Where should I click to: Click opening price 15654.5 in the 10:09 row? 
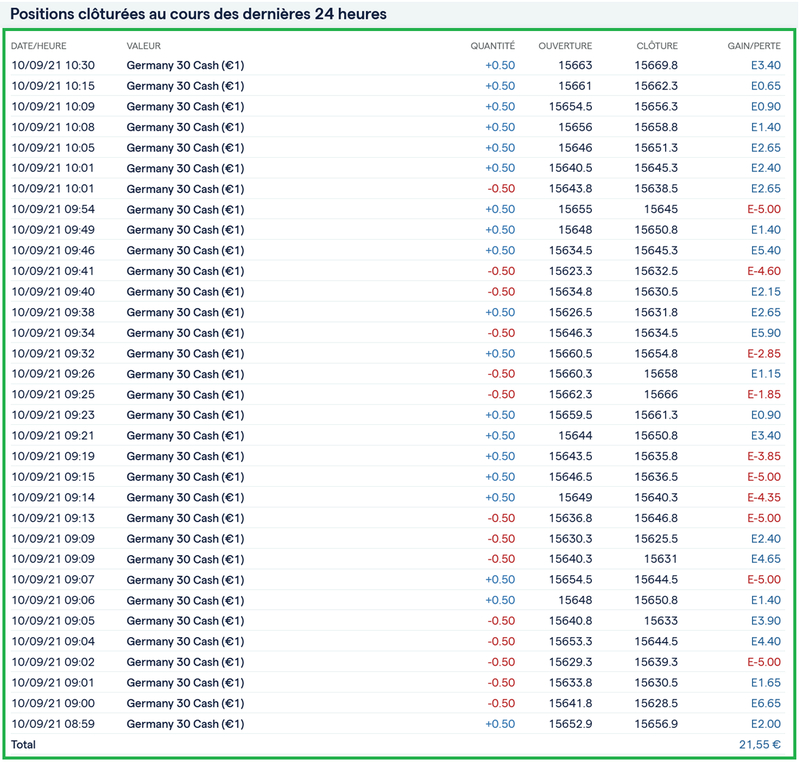point(570,107)
